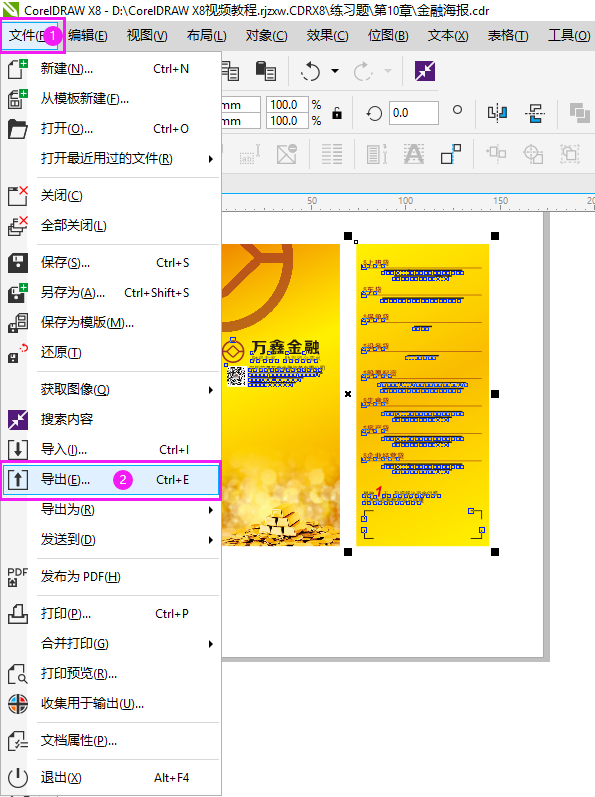Open the 表格 (Table) menu

pos(508,35)
